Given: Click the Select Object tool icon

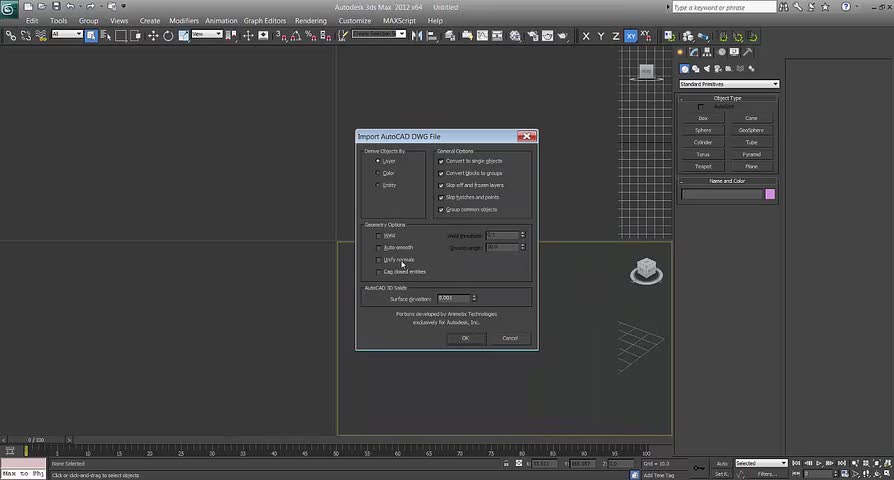Looking at the screenshot, I should click(91, 35).
